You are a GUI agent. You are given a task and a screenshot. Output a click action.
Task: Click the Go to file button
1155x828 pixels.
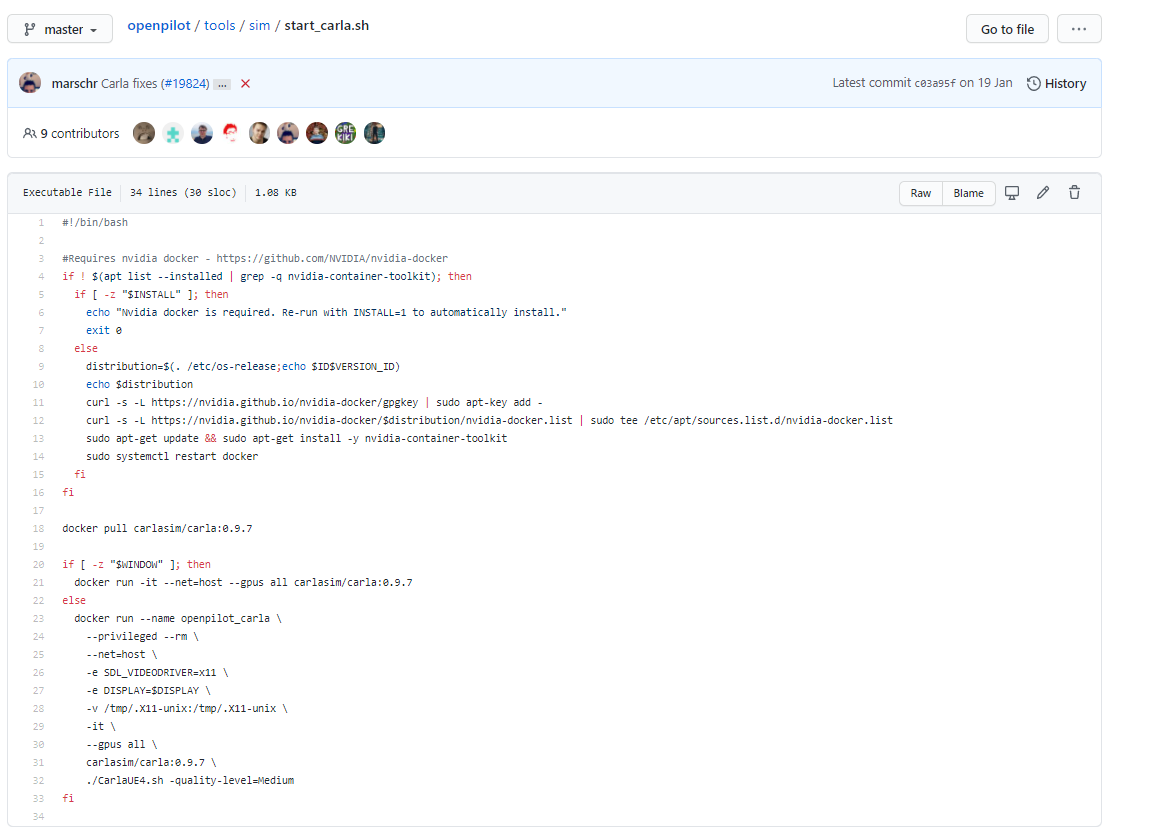tap(1007, 29)
